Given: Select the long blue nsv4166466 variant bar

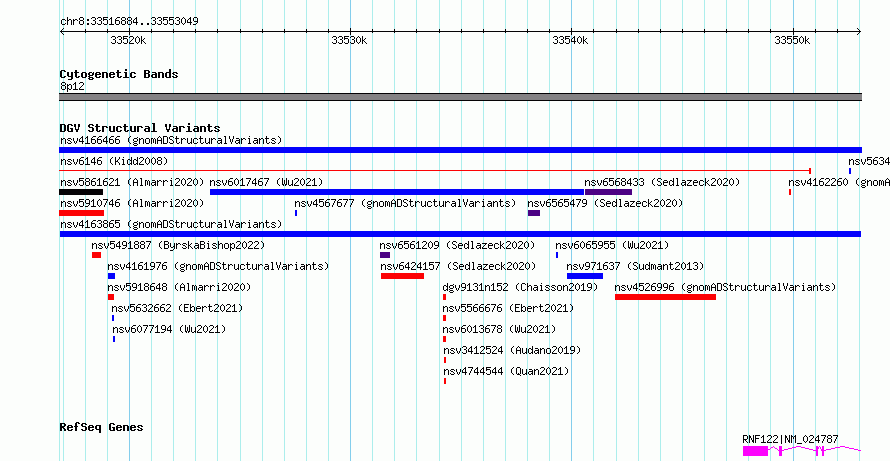Looking at the screenshot, I should coord(460,150).
